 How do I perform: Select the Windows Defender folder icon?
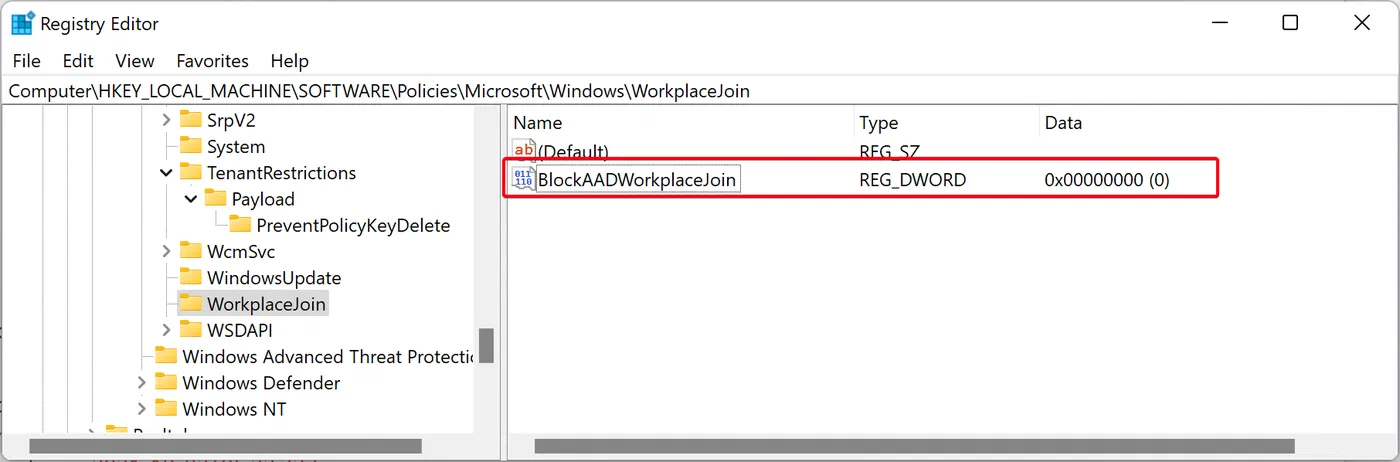pos(166,383)
